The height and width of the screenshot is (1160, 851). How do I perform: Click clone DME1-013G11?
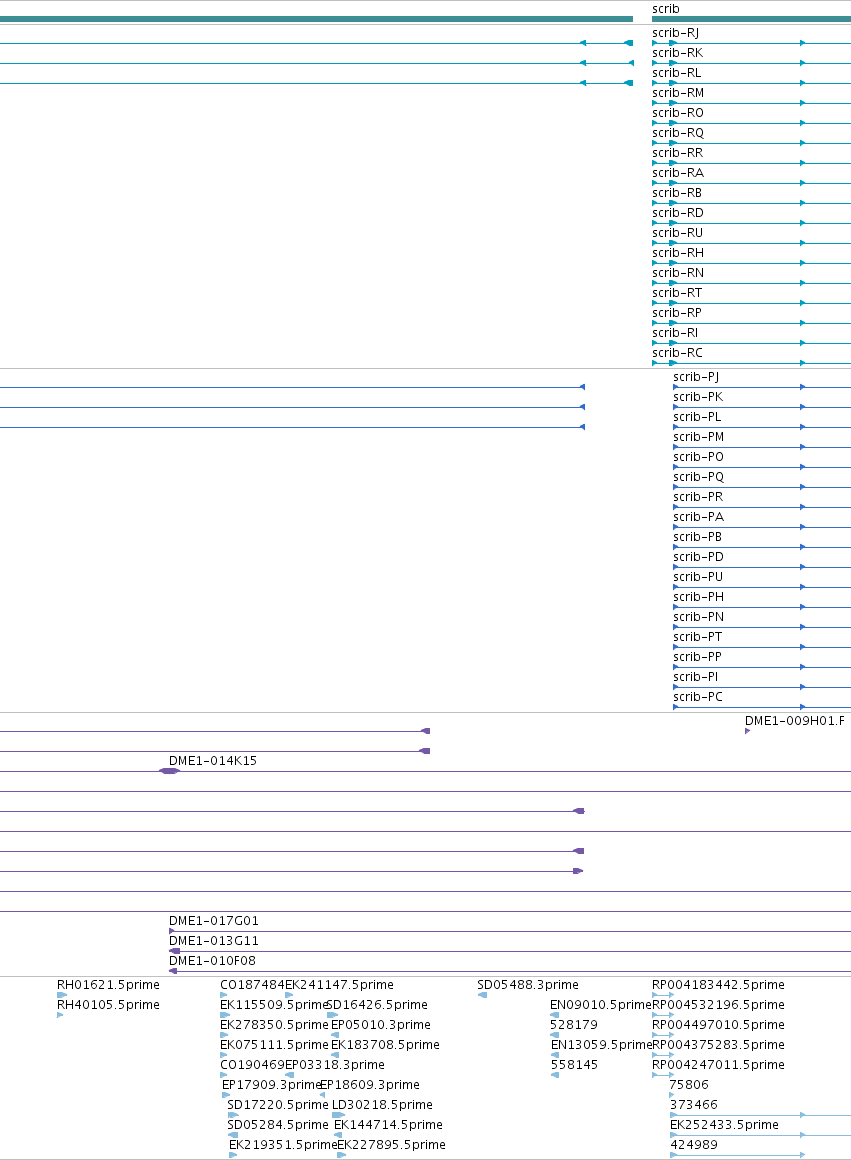tap(214, 940)
